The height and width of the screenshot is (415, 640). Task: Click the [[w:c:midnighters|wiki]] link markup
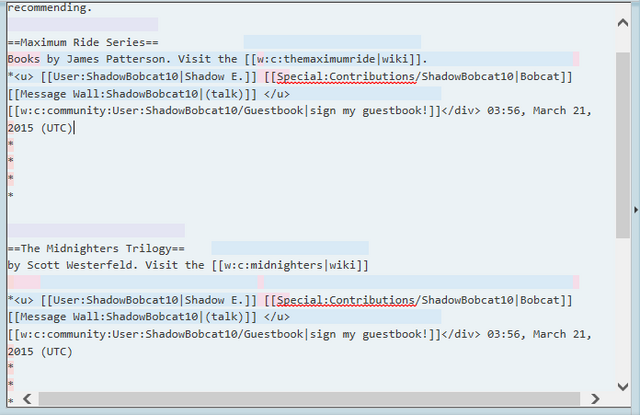click(290, 265)
